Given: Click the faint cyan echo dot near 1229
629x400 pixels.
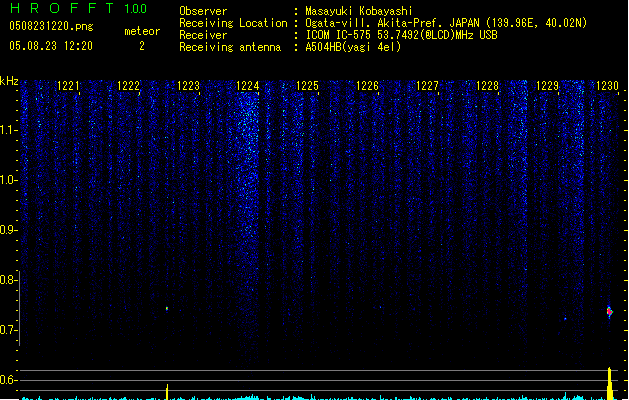Looking at the screenshot, I should tap(566, 319).
